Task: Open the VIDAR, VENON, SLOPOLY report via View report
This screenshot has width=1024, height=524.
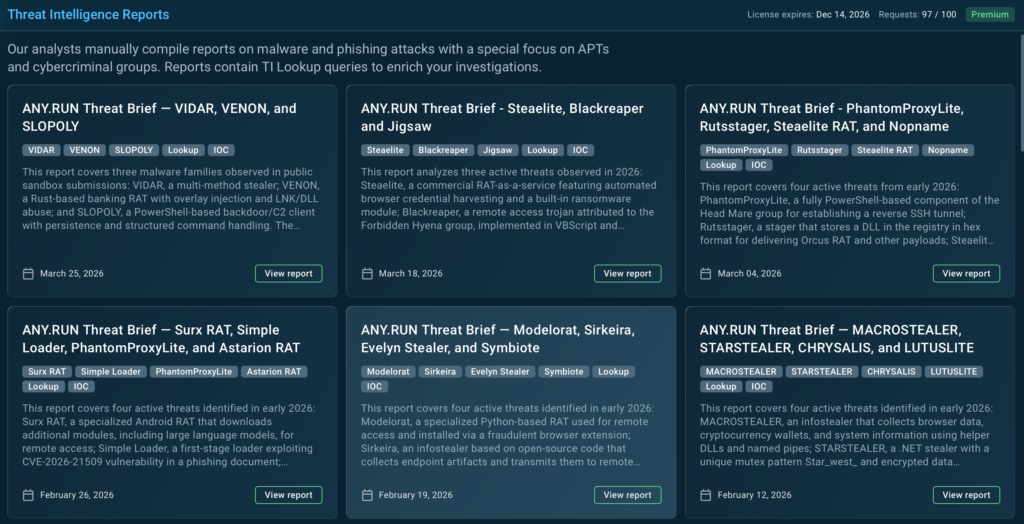Action: point(289,274)
